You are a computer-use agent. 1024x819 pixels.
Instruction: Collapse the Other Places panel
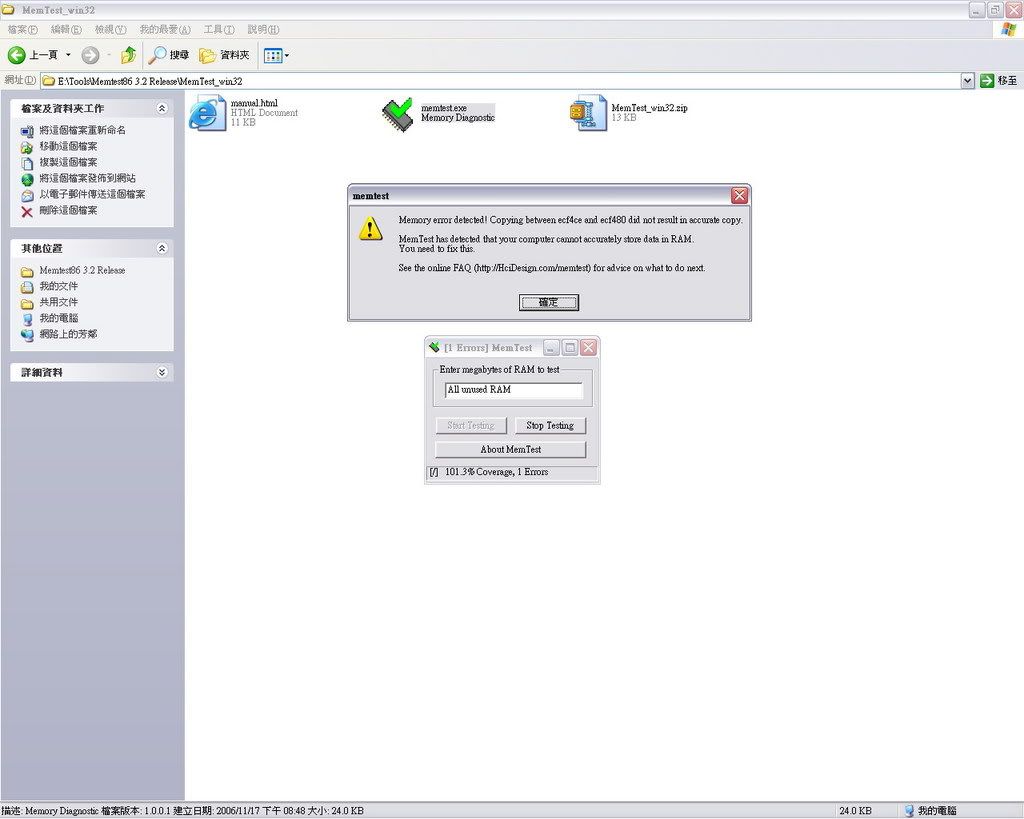point(162,248)
